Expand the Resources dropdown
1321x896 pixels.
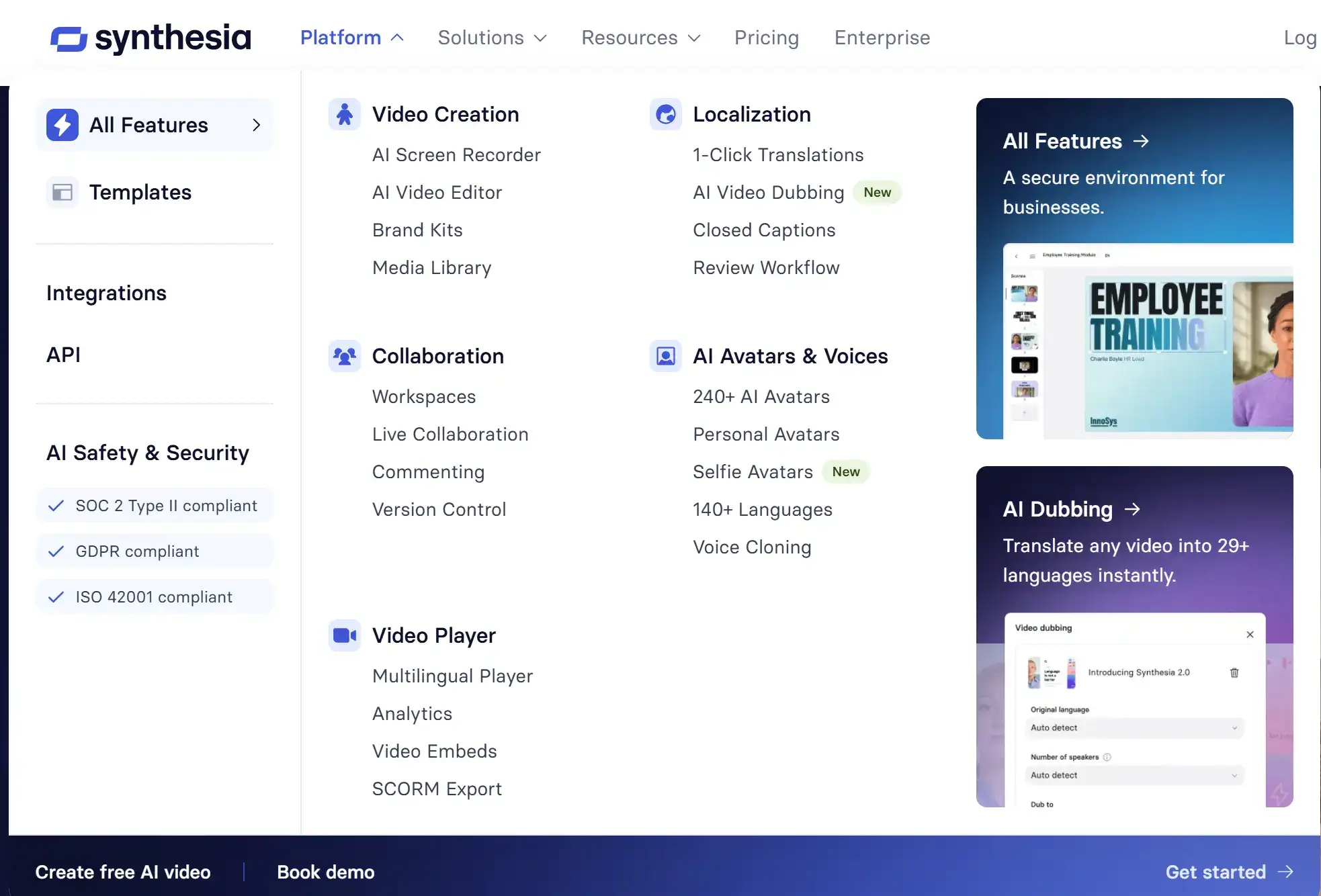click(640, 38)
